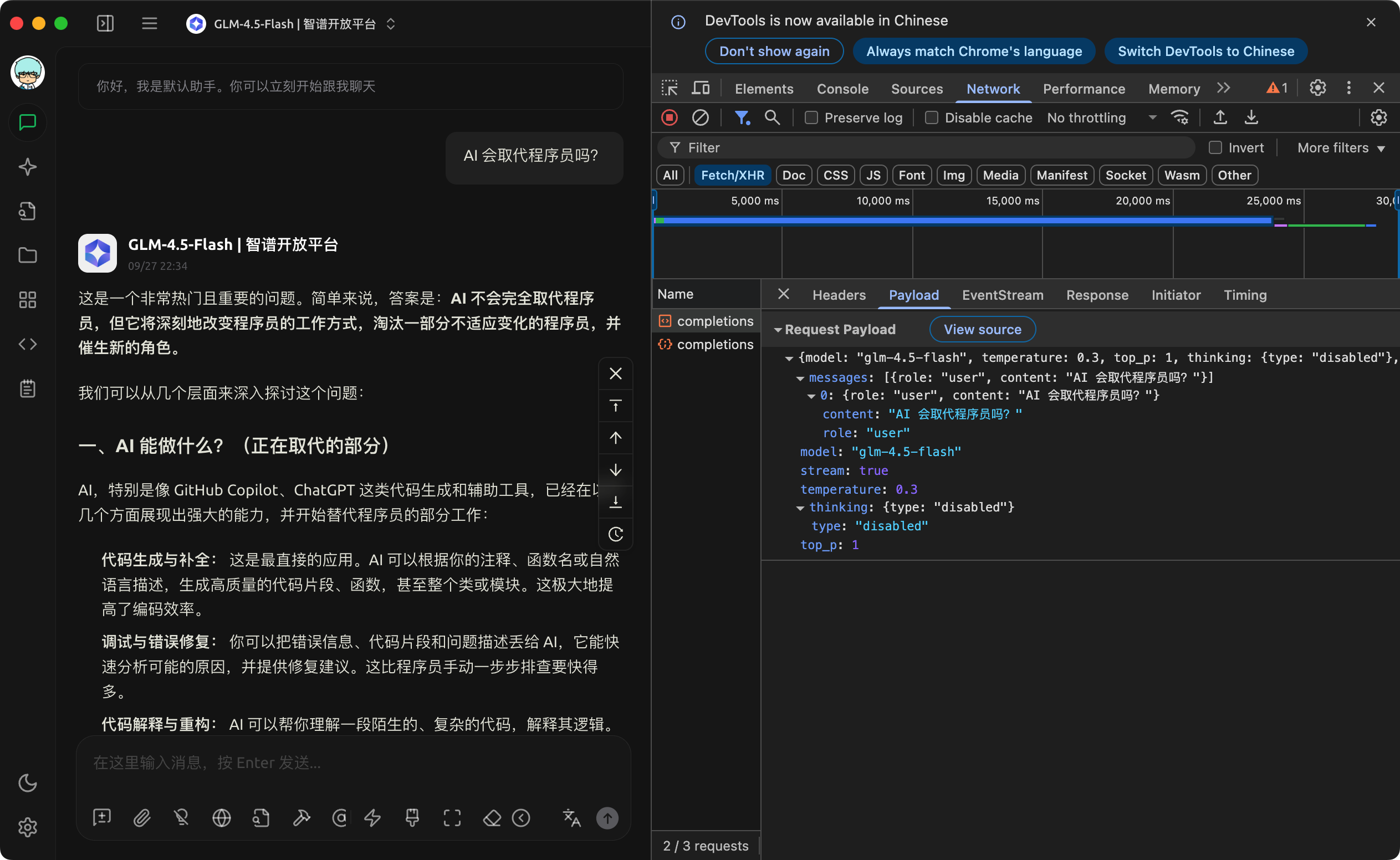
Task: Switch theme with the moon icon
Action: [x=27, y=782]
